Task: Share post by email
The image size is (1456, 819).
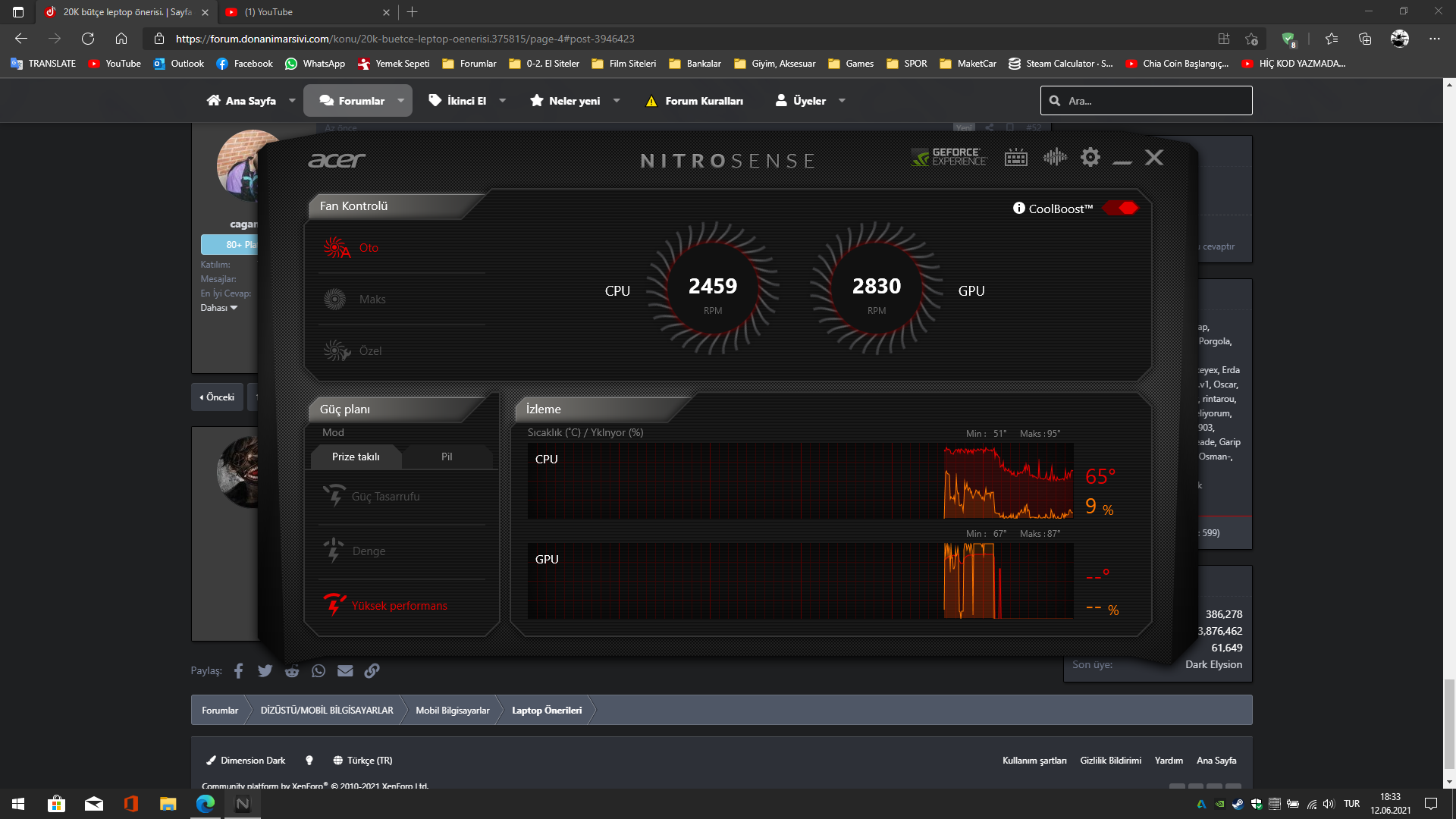Action: 345,671
